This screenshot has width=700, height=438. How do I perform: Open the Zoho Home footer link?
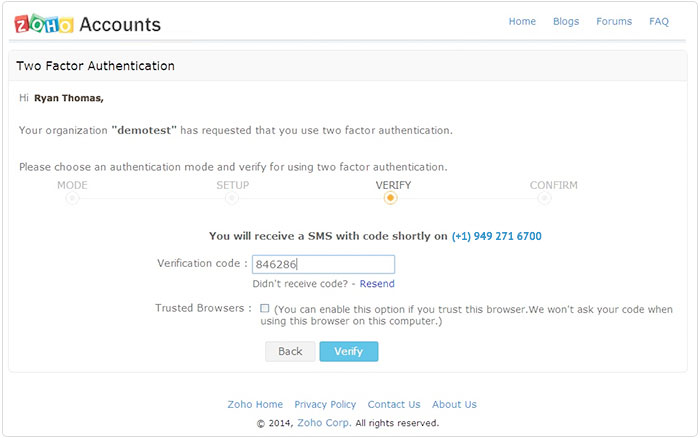coord(255,405)
